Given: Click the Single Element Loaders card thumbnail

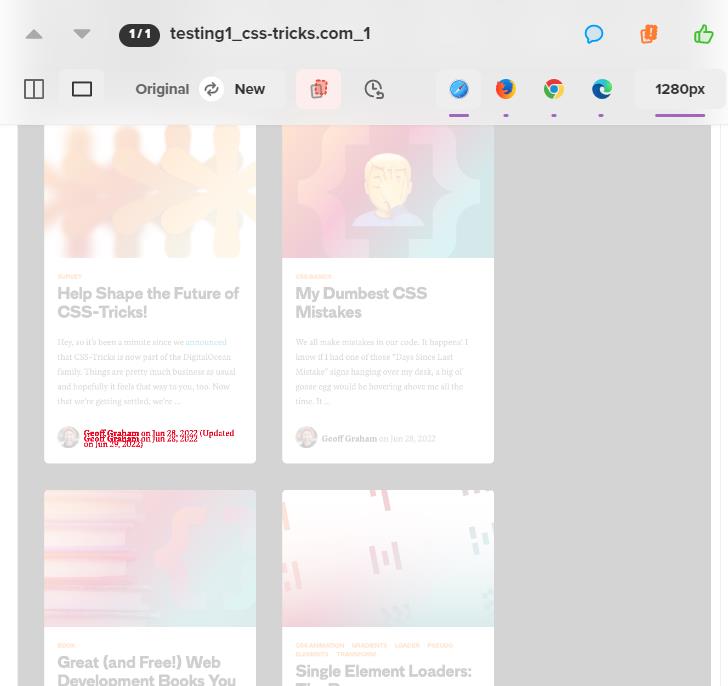Looking at the screenshot, I should pos(388,558).
